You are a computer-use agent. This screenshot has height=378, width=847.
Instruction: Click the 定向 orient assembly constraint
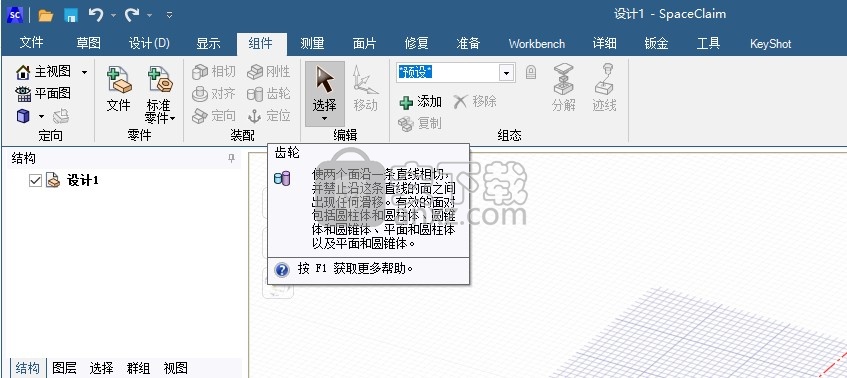click(214, 116)
